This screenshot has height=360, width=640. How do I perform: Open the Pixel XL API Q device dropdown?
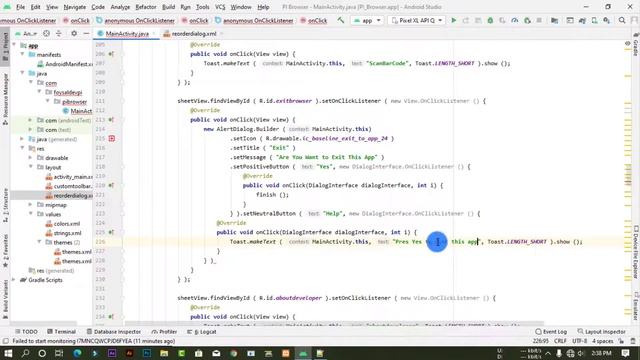(417, 20)
